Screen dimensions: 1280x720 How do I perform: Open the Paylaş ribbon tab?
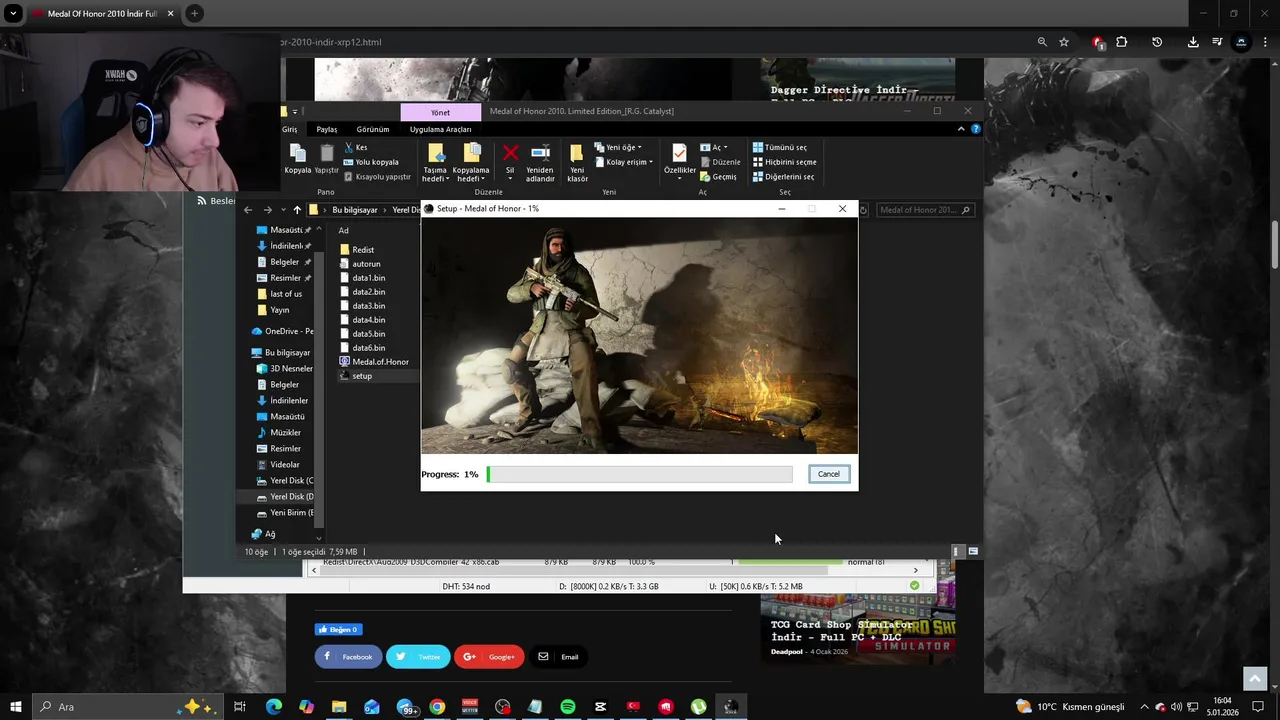click(x=327, y=129)
